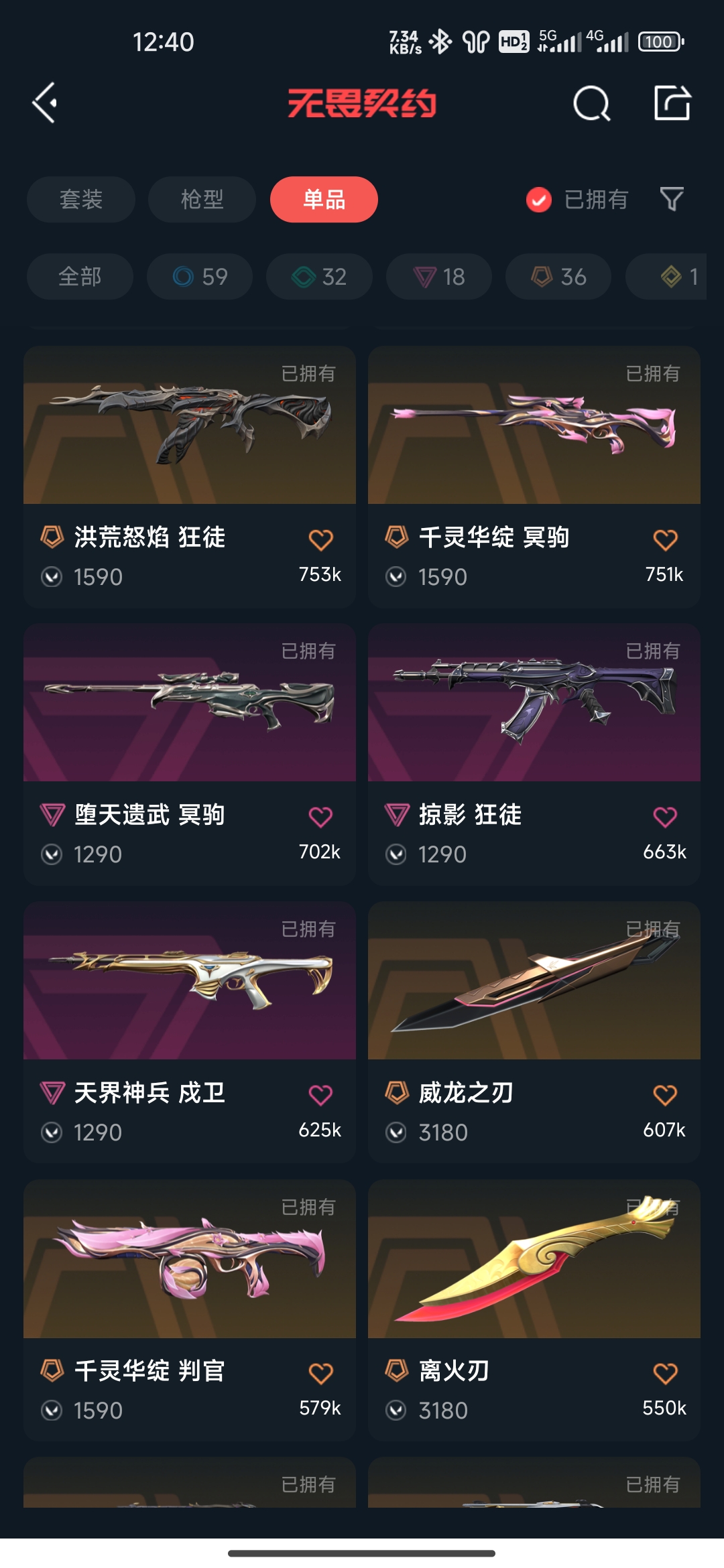
Task: Like 千灵华绽 冥驹 via heart icon
Action: tap(666, 539)
